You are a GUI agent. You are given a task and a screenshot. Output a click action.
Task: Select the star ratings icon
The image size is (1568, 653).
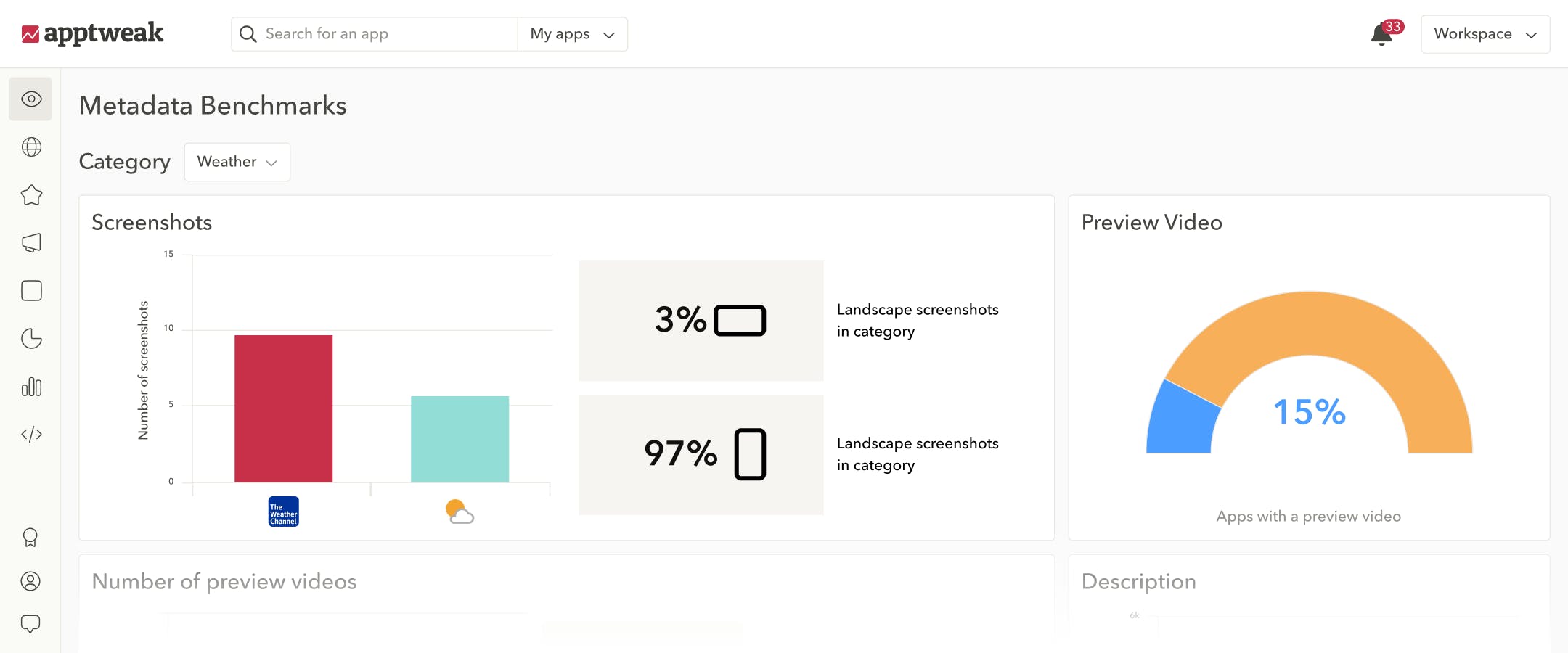(x=30, y=194)
